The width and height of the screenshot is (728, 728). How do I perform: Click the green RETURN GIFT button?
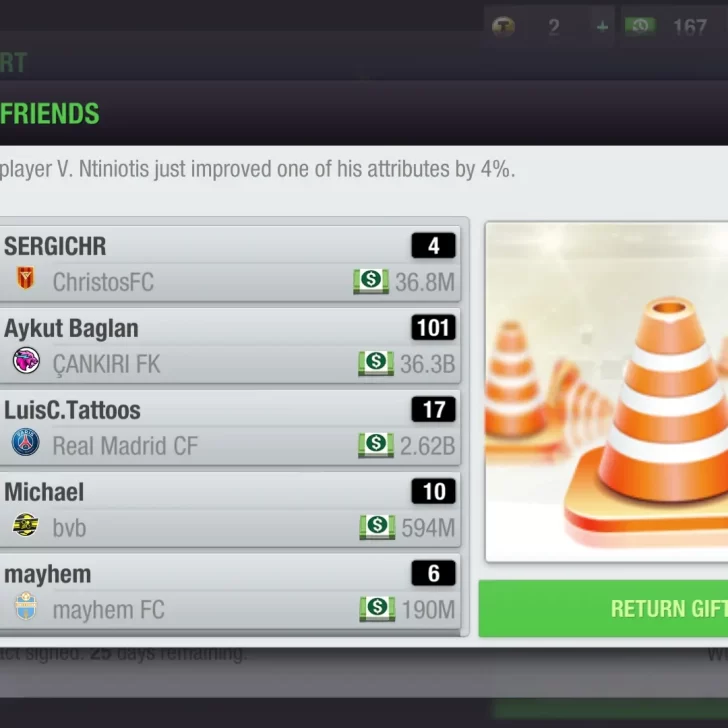coord(603,609)
